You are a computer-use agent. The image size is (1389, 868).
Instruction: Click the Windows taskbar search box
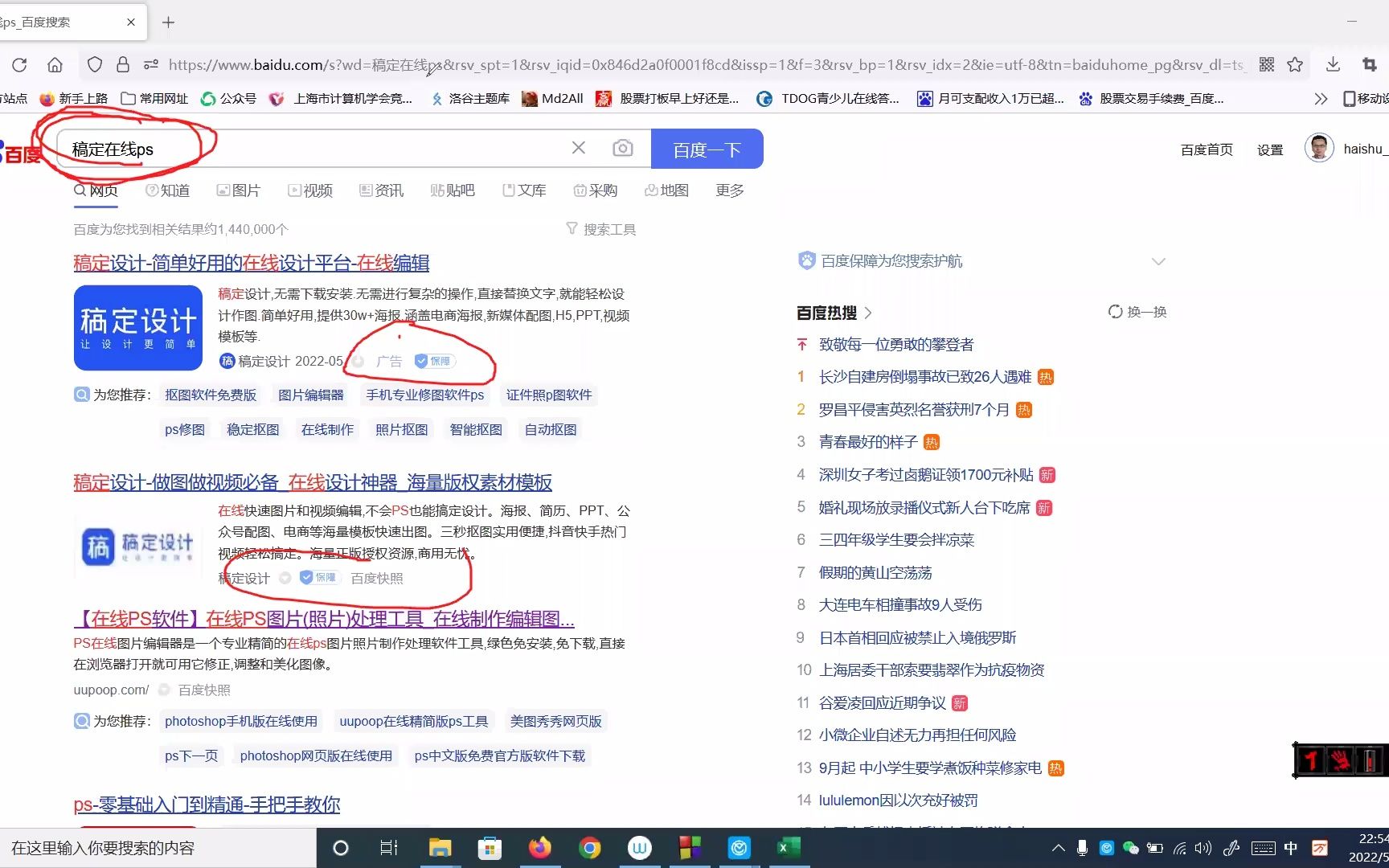(158, 848)
